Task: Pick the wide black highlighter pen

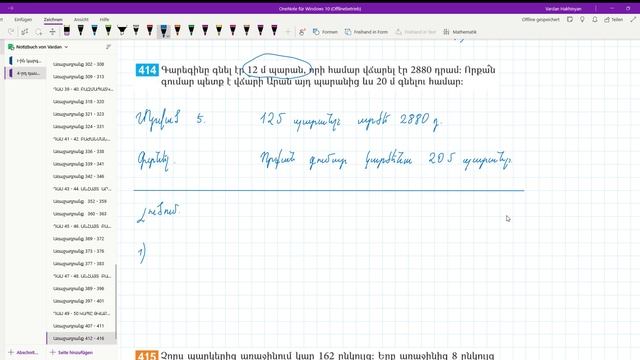Action: pyautogui.click(x=122, y=30)
